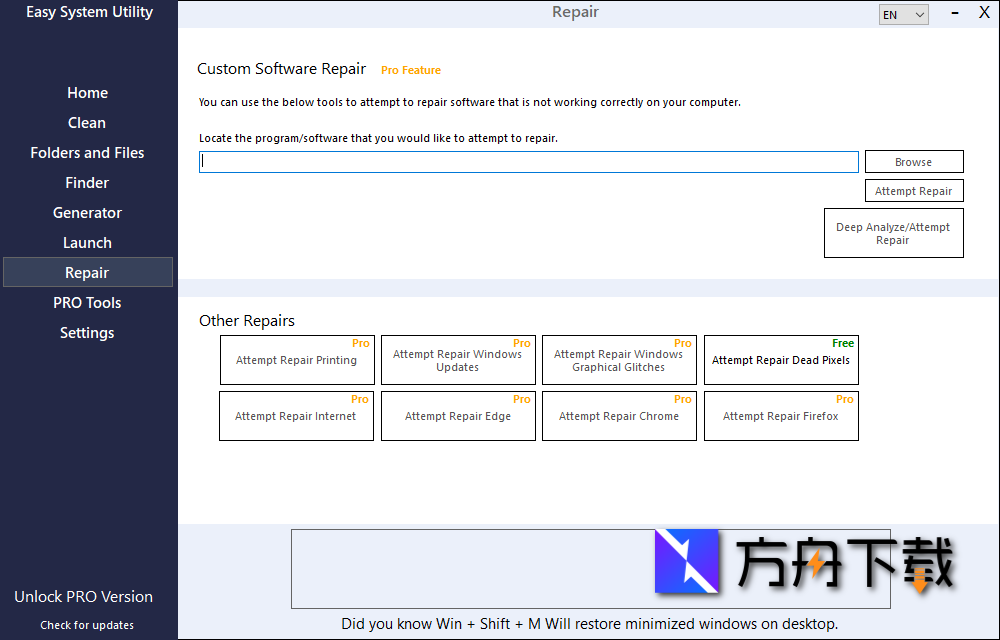This screenshot has height=640, width=1000.
Task: Open the PRO Tools section
Action: coord(87,302)
